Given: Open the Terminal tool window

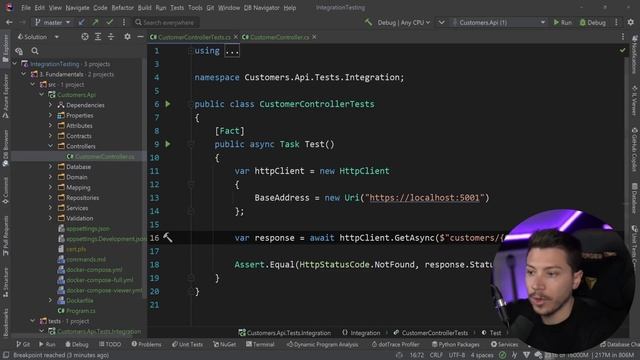Looking at the screenshot, I should [260, 344].
